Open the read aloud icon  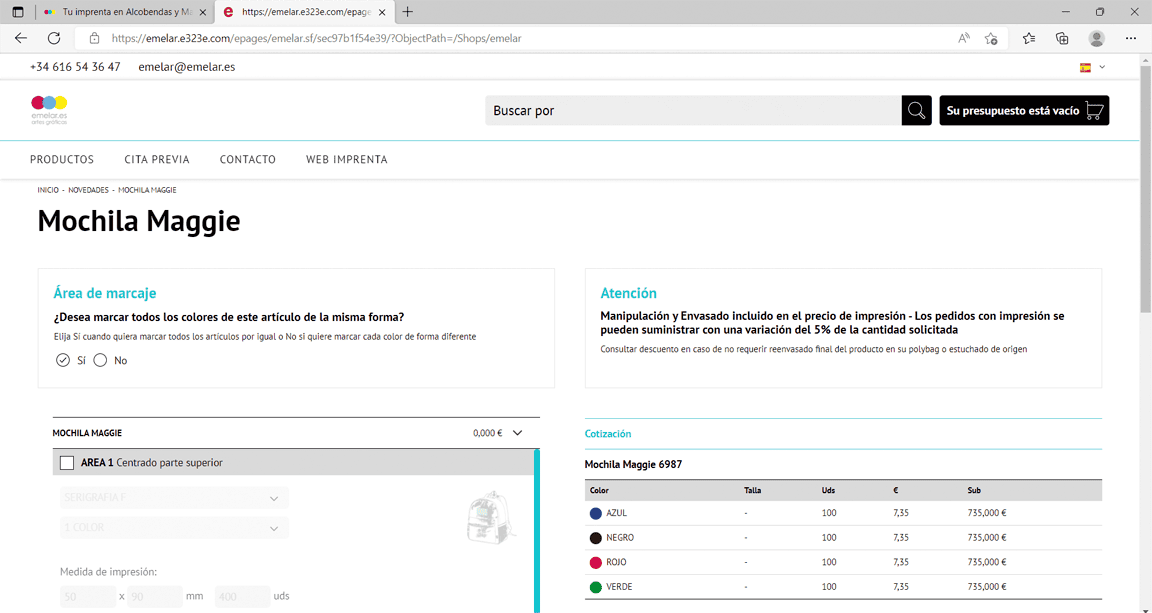pos(964,38)
